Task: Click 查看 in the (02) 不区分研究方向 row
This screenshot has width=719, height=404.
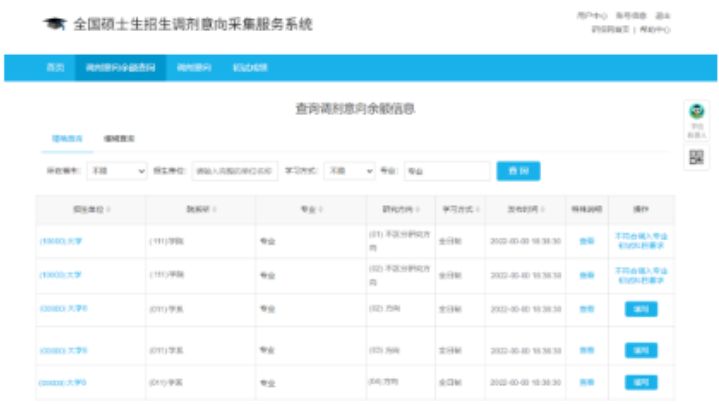Action: tap(586, 275)
